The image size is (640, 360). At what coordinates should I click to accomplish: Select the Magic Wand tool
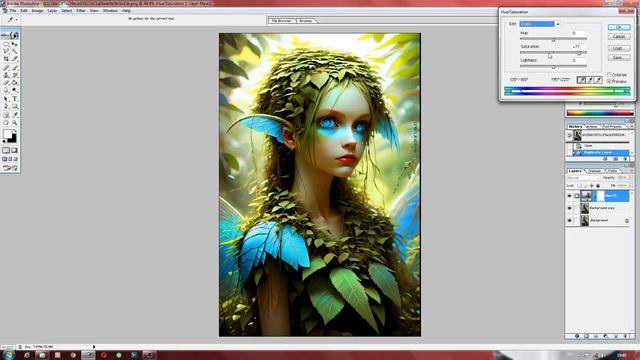(15, 51)
